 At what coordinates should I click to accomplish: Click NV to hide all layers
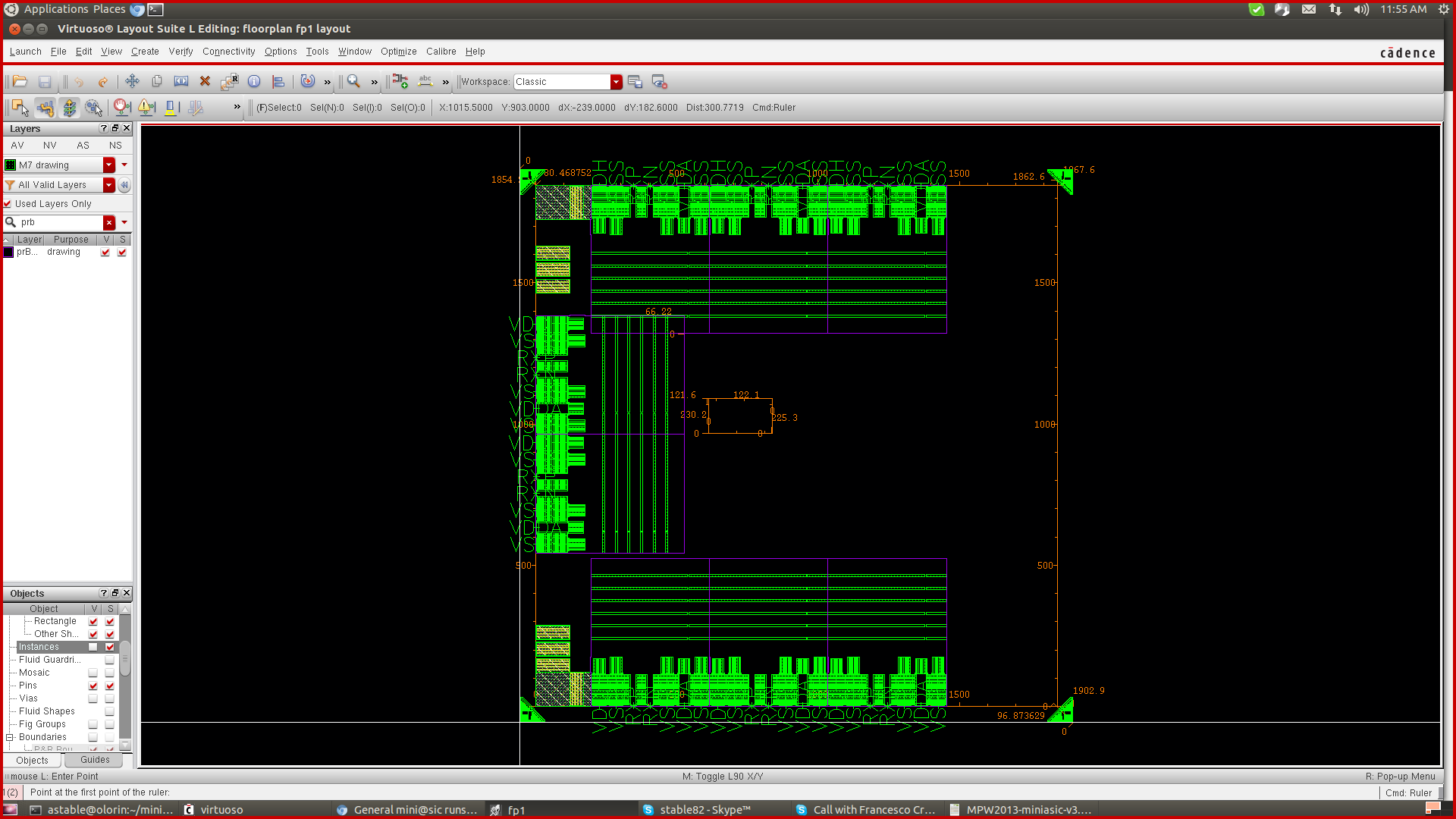(50, 145)
